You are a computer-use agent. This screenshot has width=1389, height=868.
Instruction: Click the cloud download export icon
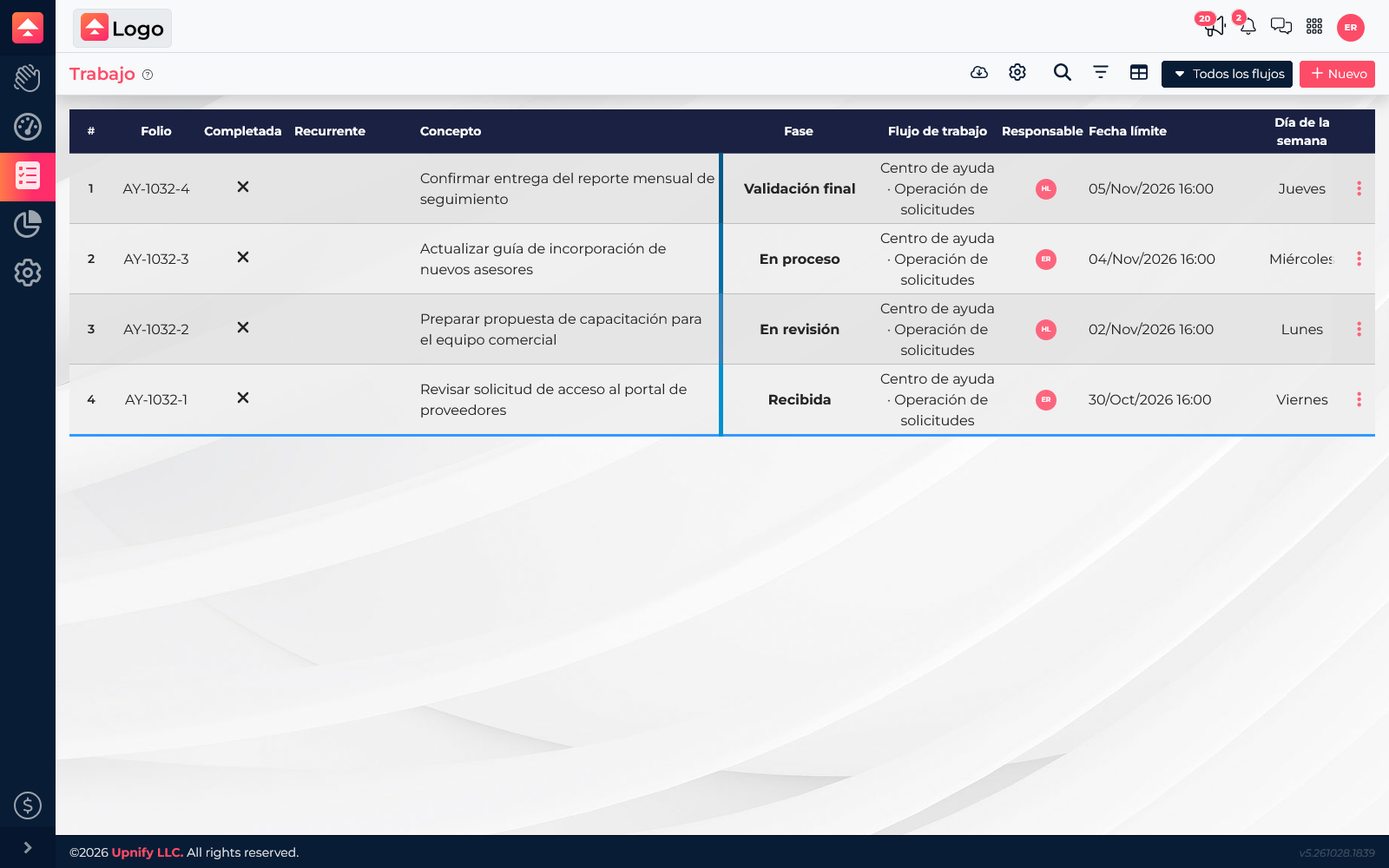979,73
